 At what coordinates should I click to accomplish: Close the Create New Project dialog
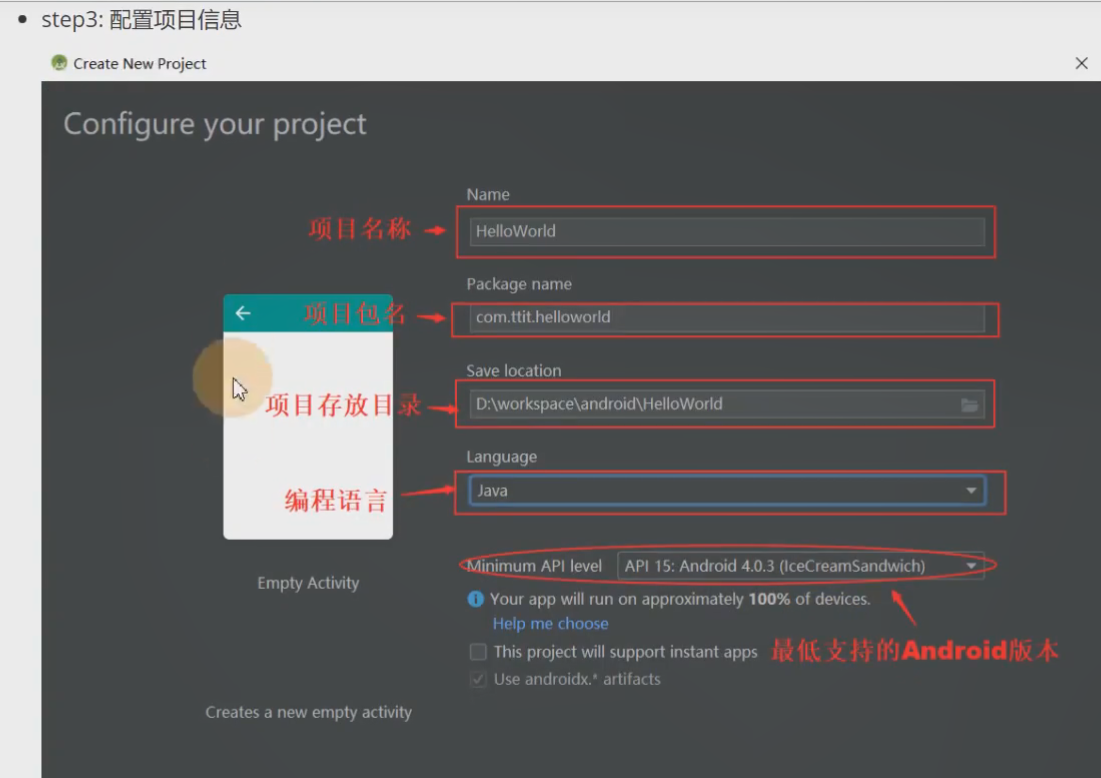pos(1081,63)
